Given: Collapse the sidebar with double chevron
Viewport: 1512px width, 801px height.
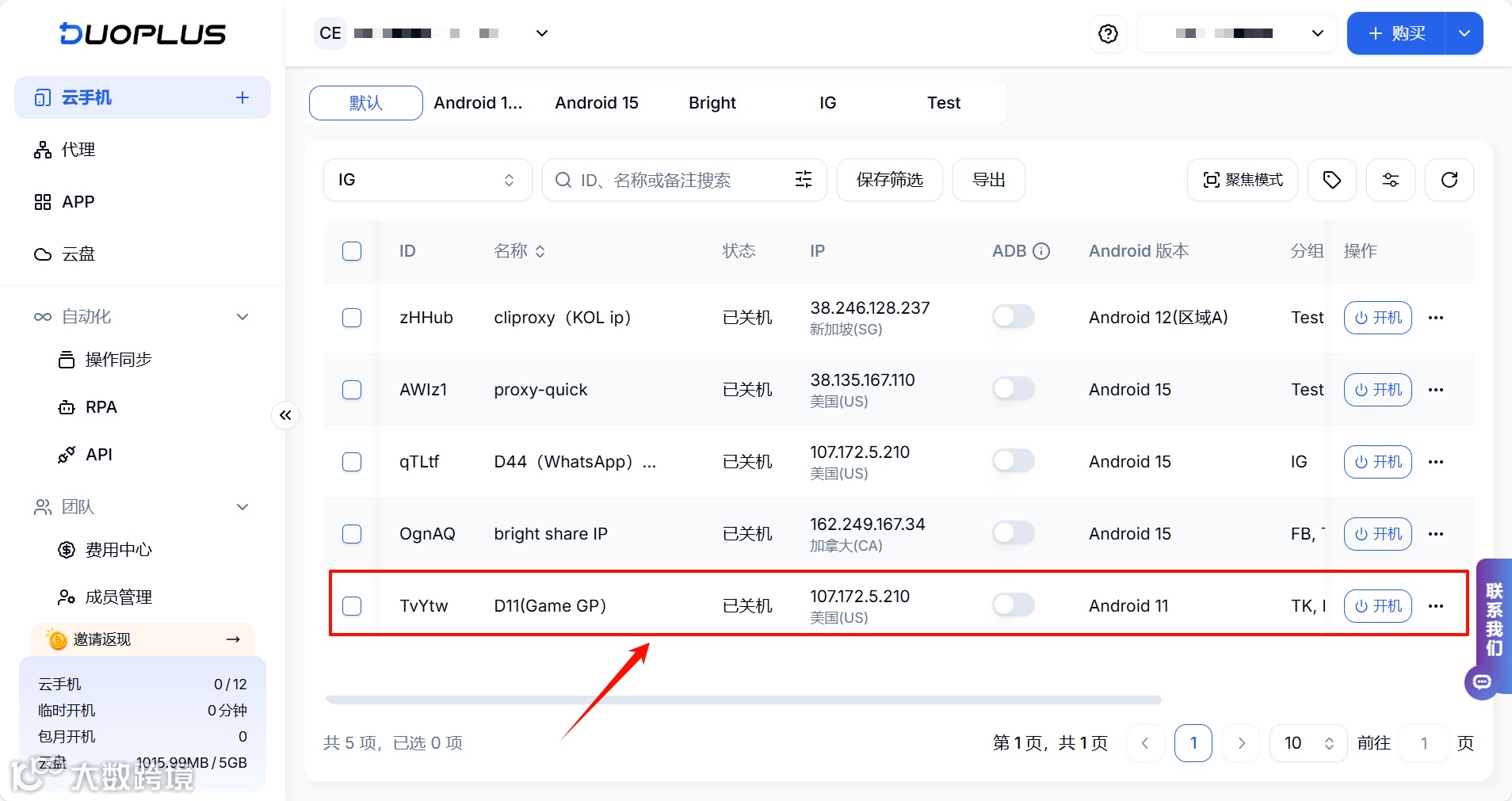Looking at the screenshot, I should (285, 415).
